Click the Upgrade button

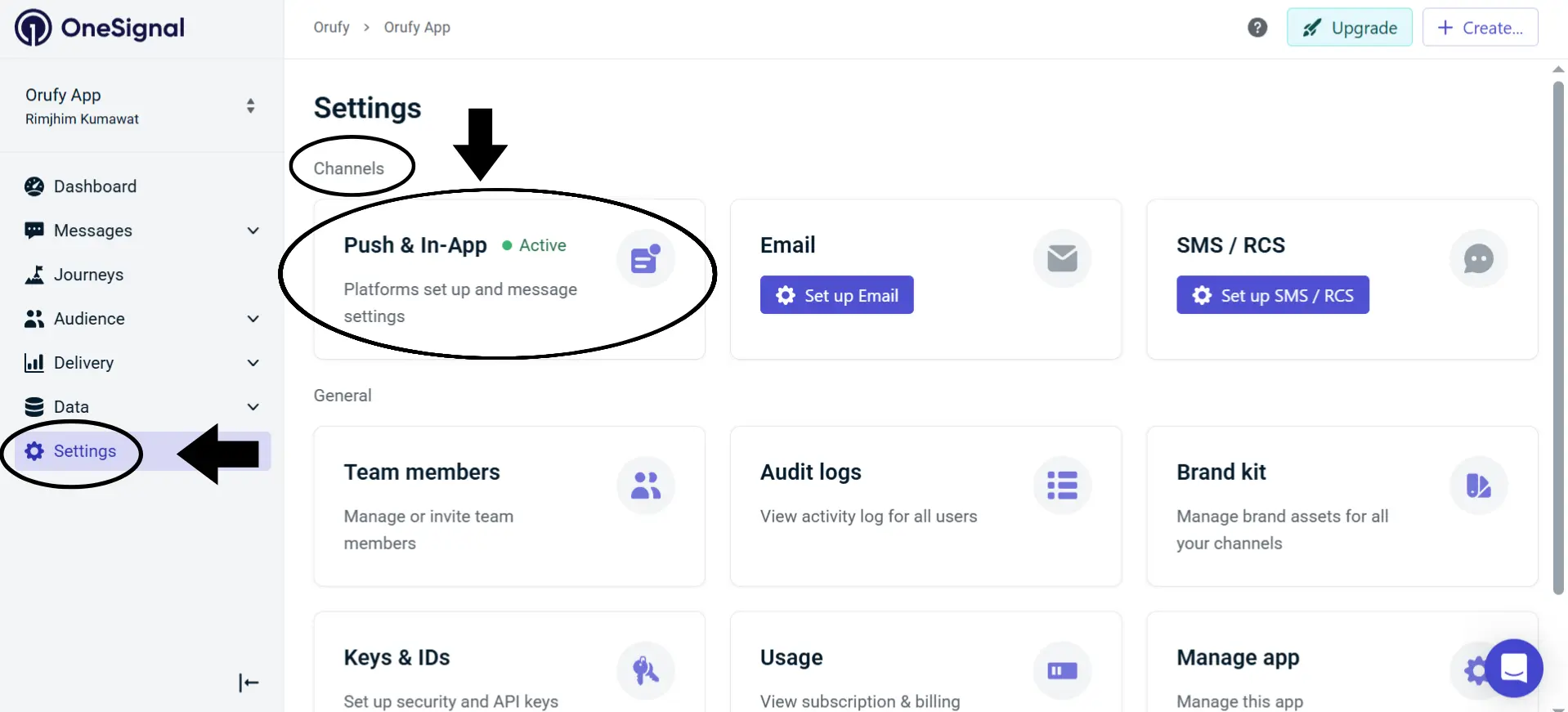click(1350, 28)
